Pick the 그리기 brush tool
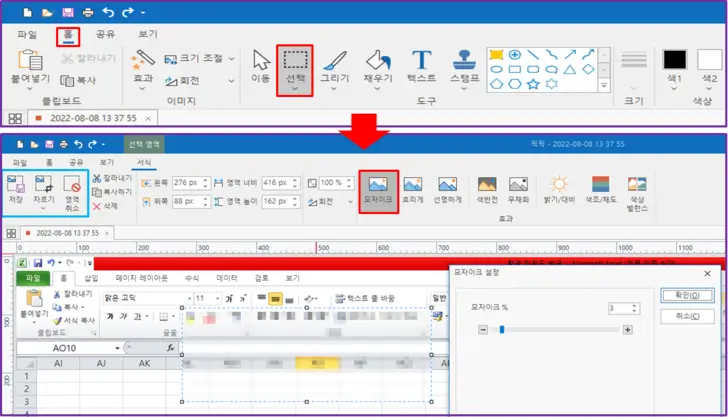This screenshot has height=417, width=728. click(x=334, y=66)
